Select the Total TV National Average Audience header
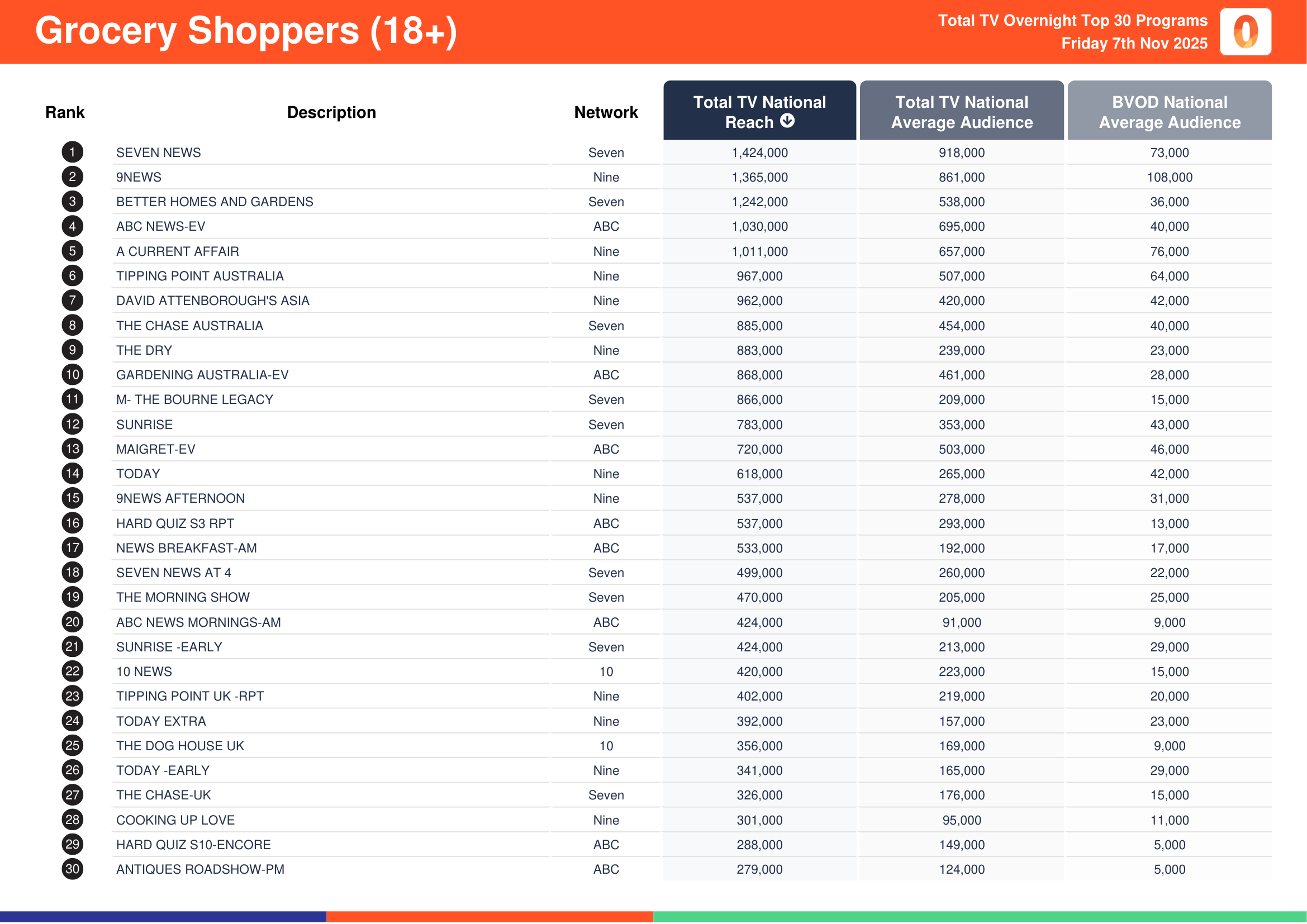 961,112
